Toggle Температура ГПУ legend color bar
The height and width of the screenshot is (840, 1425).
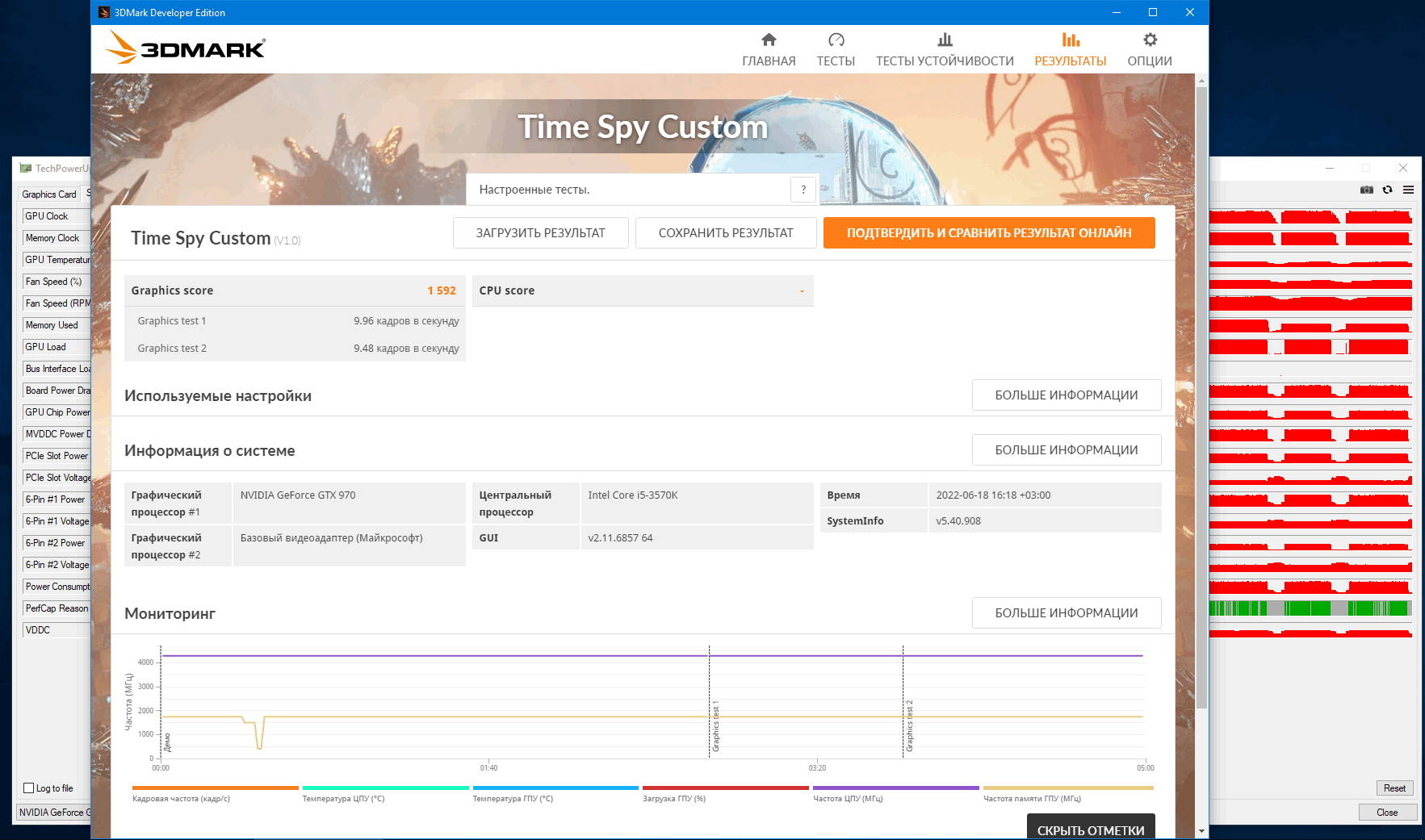click(555, 788)
